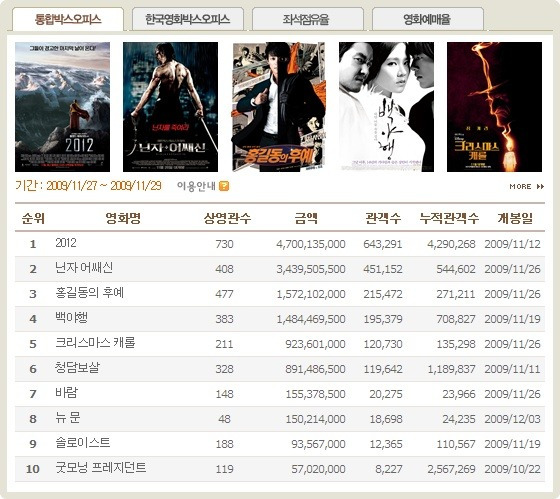Click audience count 451,152
The width and height of the screenshot is (560, 499).
[383, 269]
